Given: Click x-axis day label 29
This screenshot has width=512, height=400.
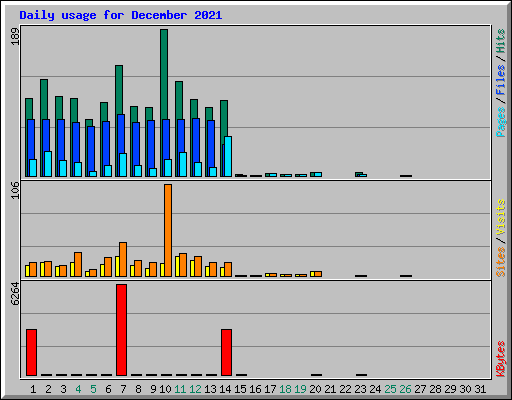Looking at the screenshot, I should tap(450, 389).
